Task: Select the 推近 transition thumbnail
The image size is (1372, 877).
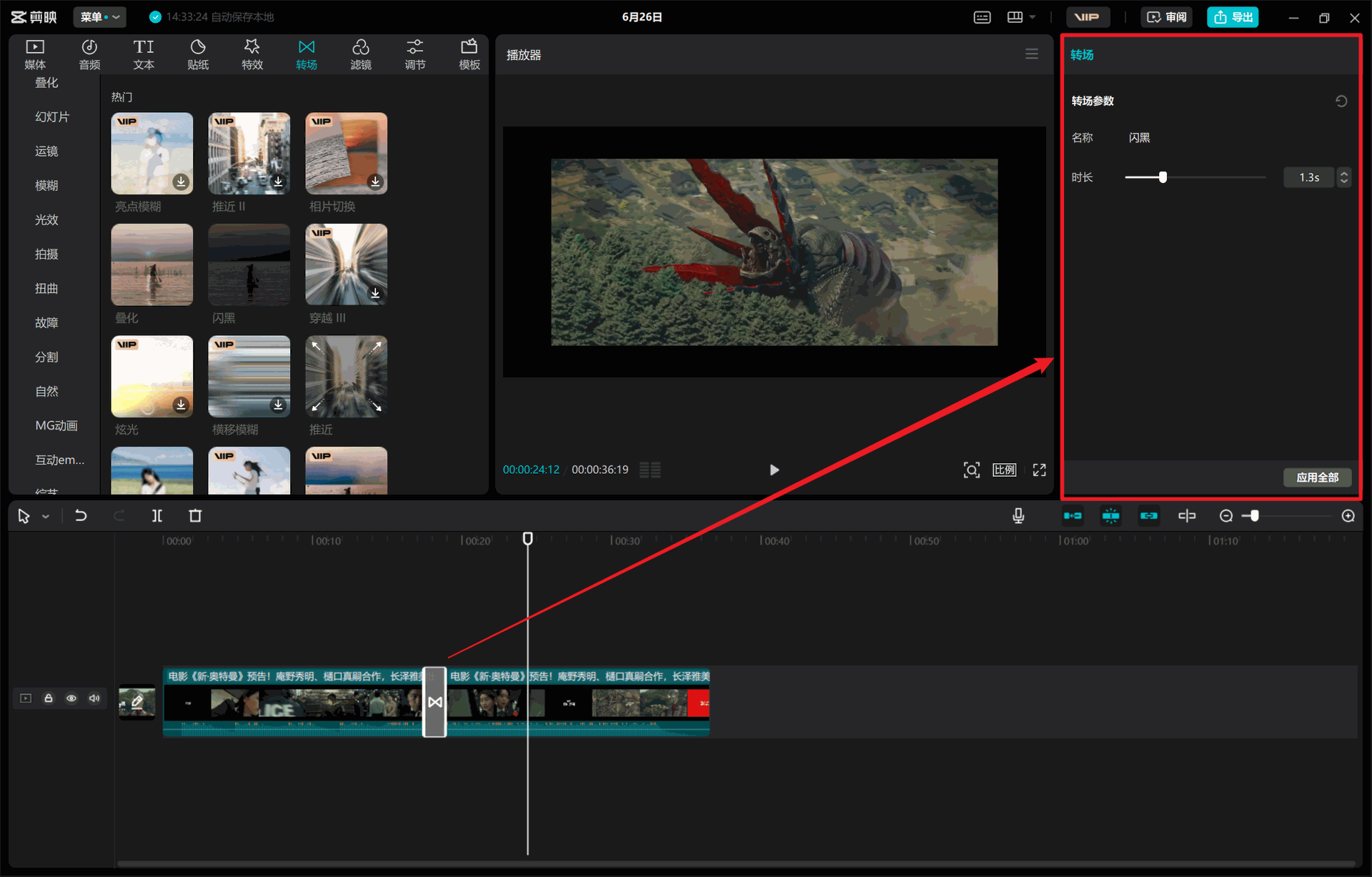Action: point(347,376)
